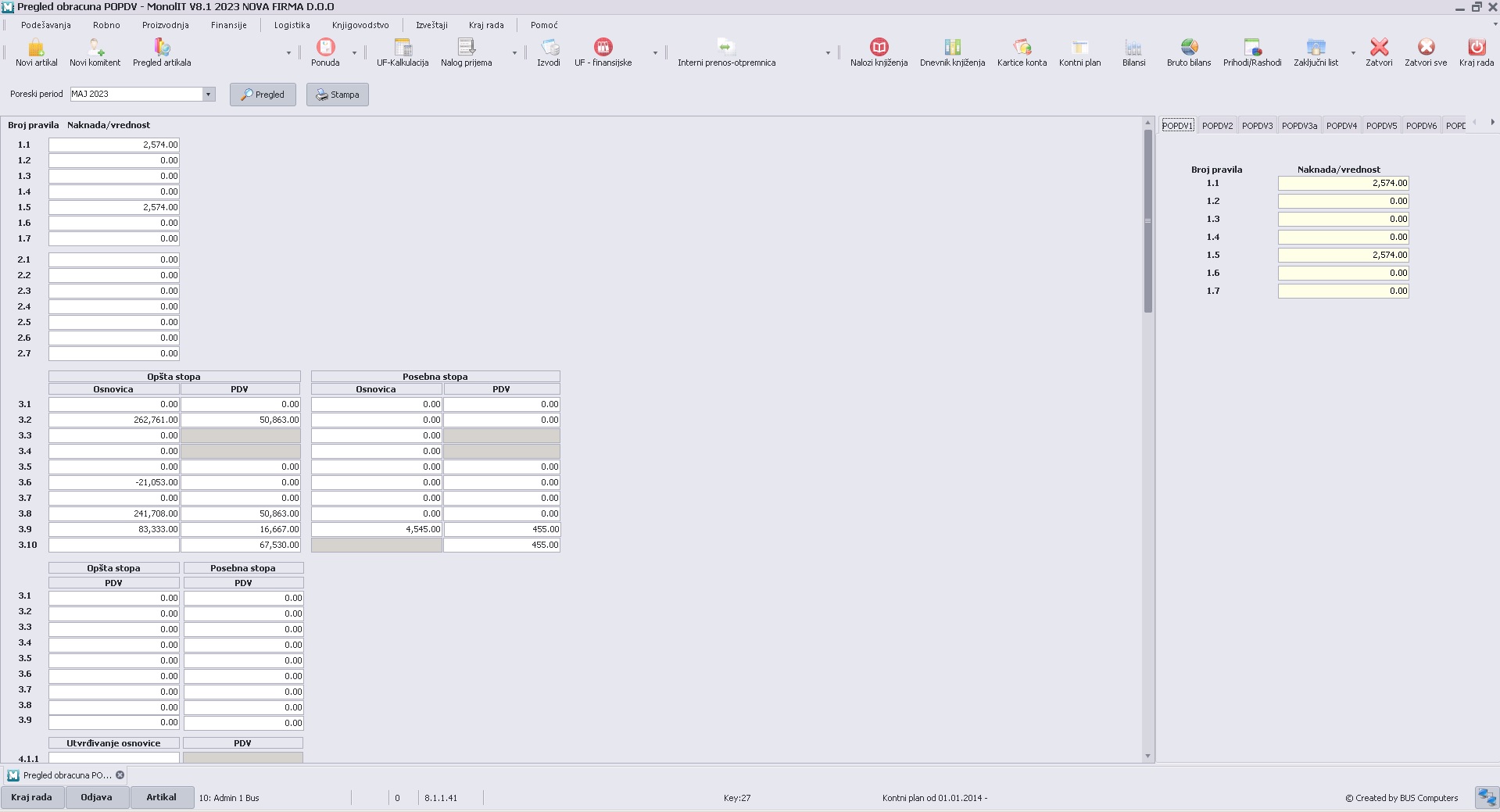The height and width of the screenshot is (812, 1500).
Task: Open the Logistika menu
Action: (292, 25)
